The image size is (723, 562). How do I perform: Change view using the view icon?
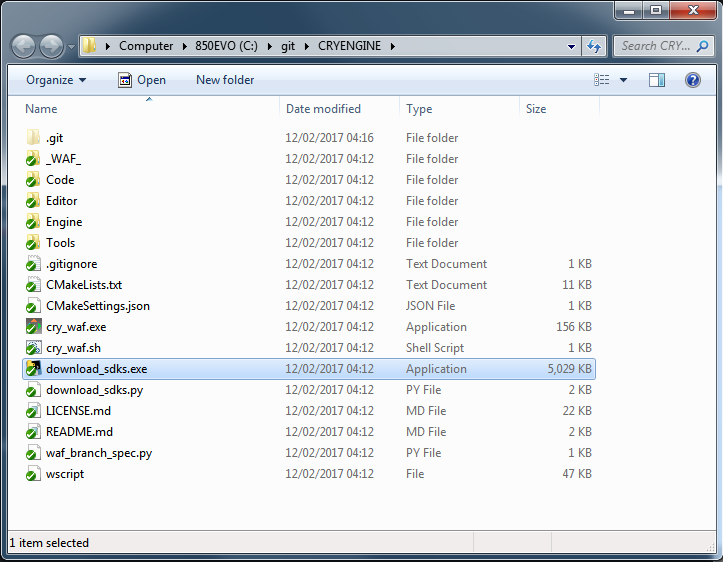click(601, 80)
